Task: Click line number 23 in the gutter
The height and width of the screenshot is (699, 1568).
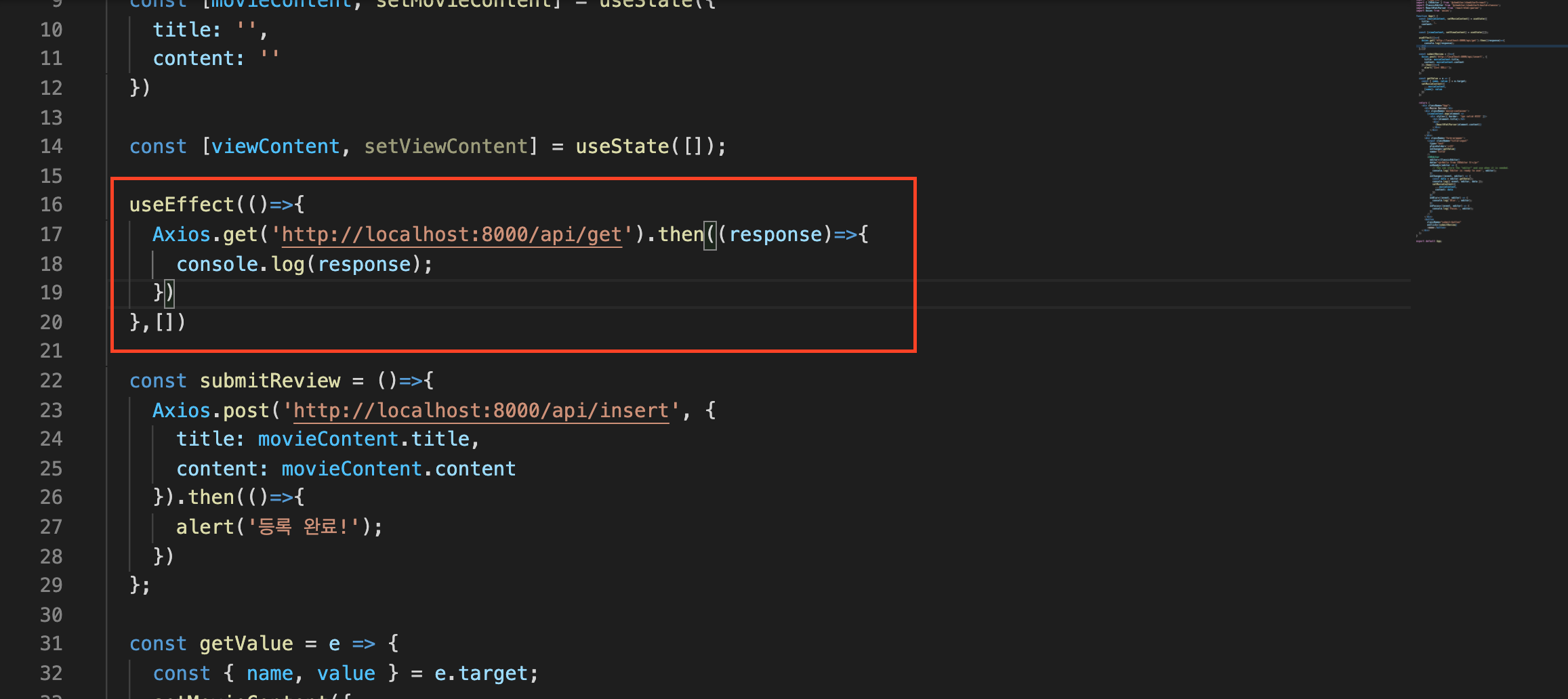Action: [x=51, y=410]
